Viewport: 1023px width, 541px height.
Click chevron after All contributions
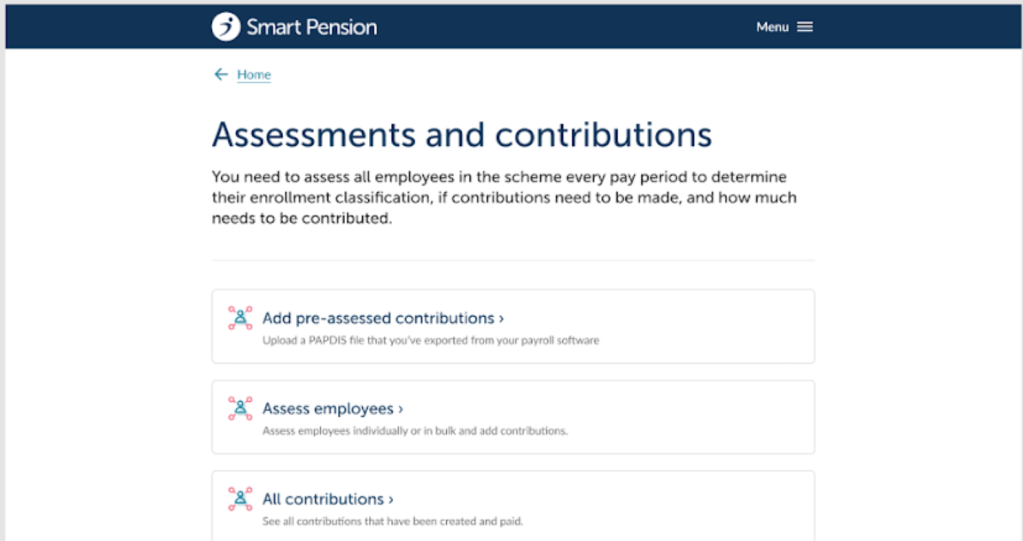click(x=391, y=499)
